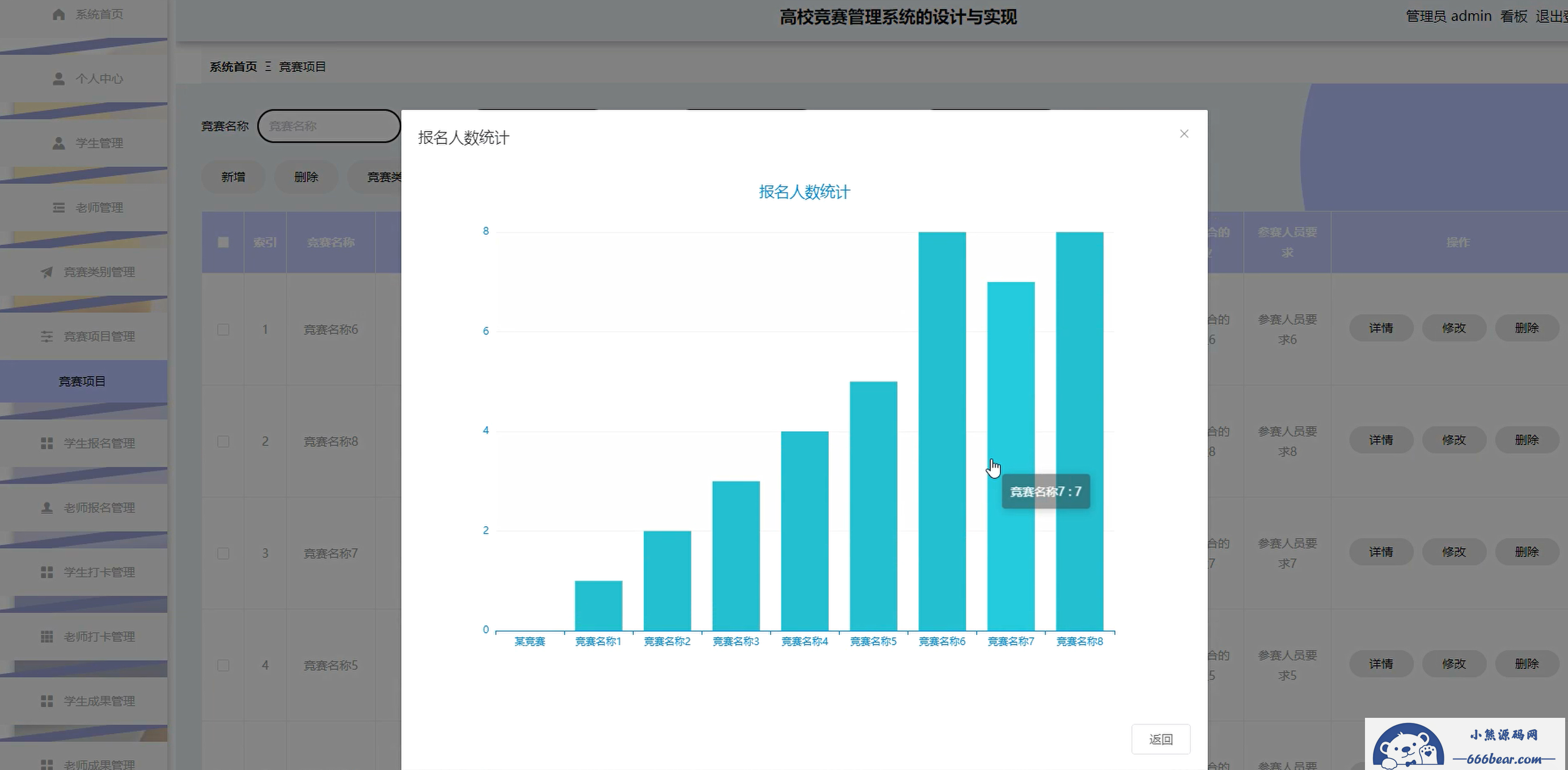
Task: Click the list icon beside 老师管理
Action: coord(58,208)
